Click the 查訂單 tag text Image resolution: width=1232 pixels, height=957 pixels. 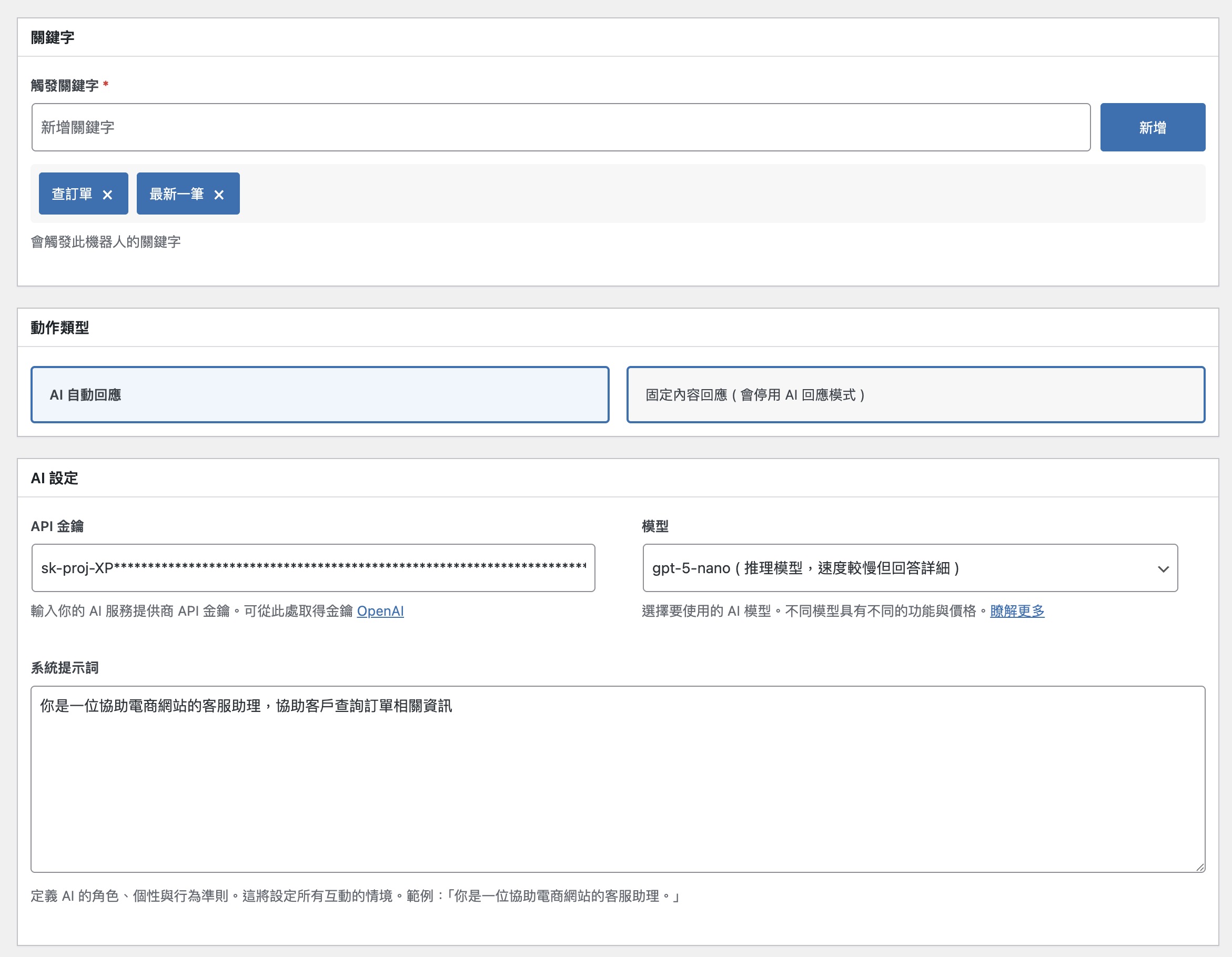72,194
